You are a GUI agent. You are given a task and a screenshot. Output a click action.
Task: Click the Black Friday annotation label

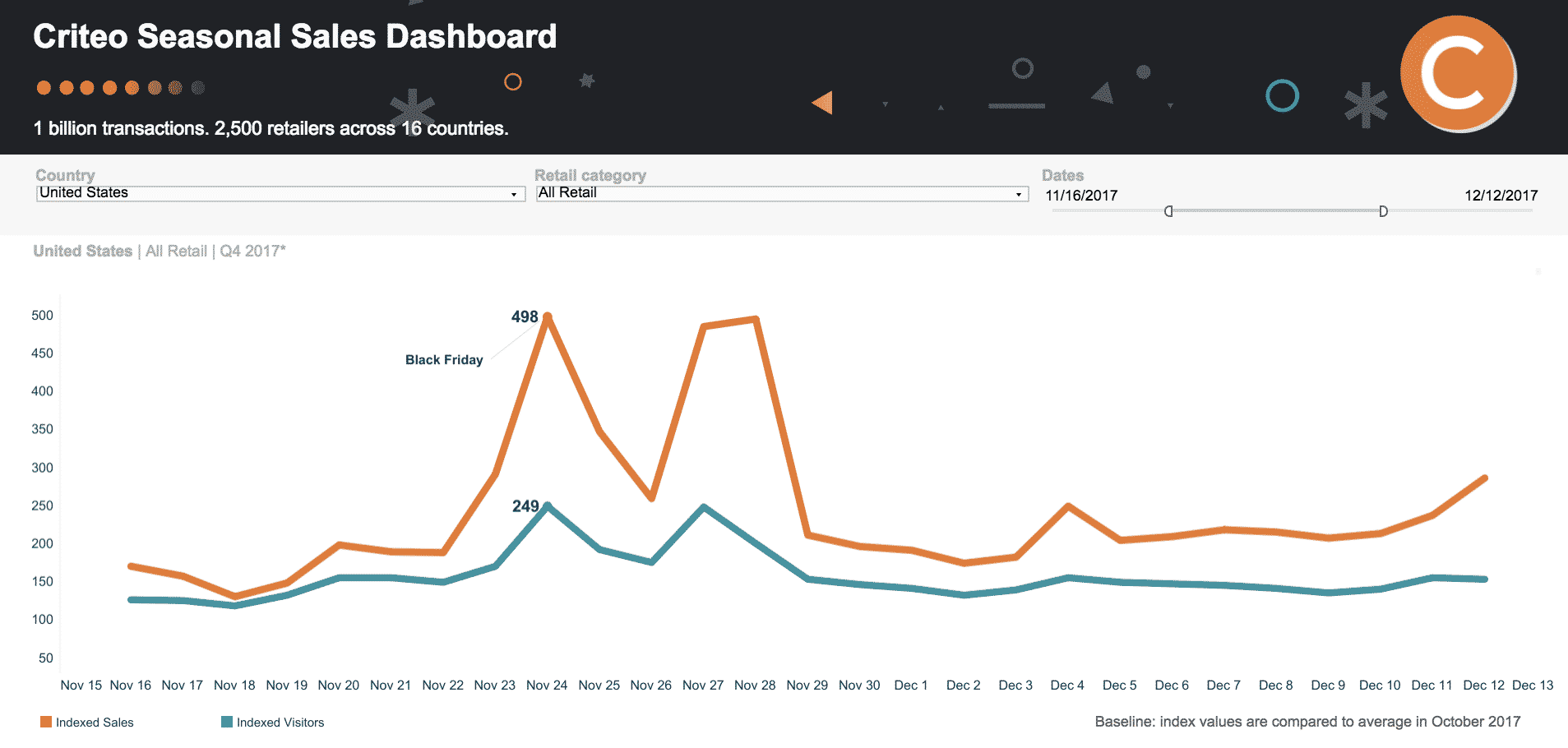tap(444, 360)
